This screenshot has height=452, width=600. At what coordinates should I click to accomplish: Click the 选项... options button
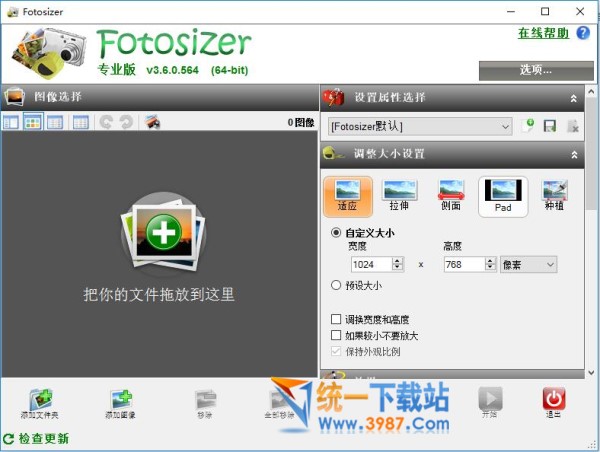[x=536, y=70]
